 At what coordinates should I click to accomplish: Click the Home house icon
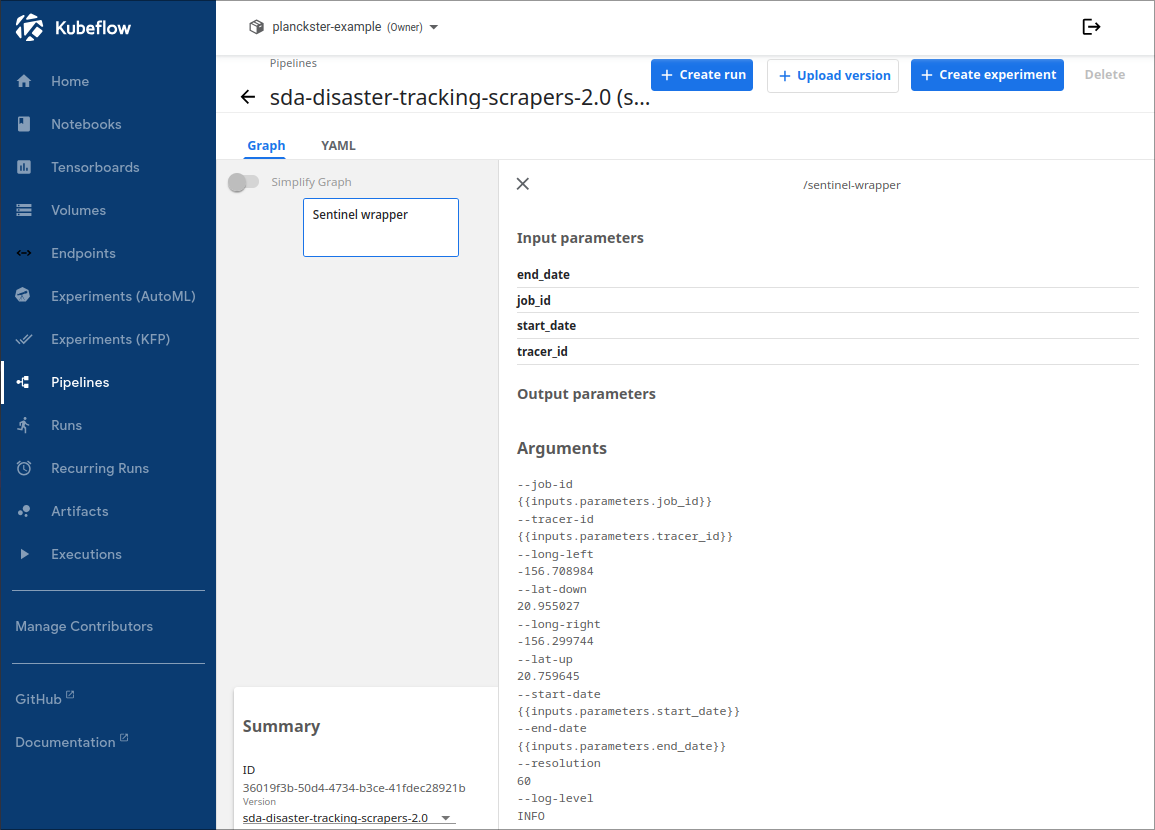24,81
